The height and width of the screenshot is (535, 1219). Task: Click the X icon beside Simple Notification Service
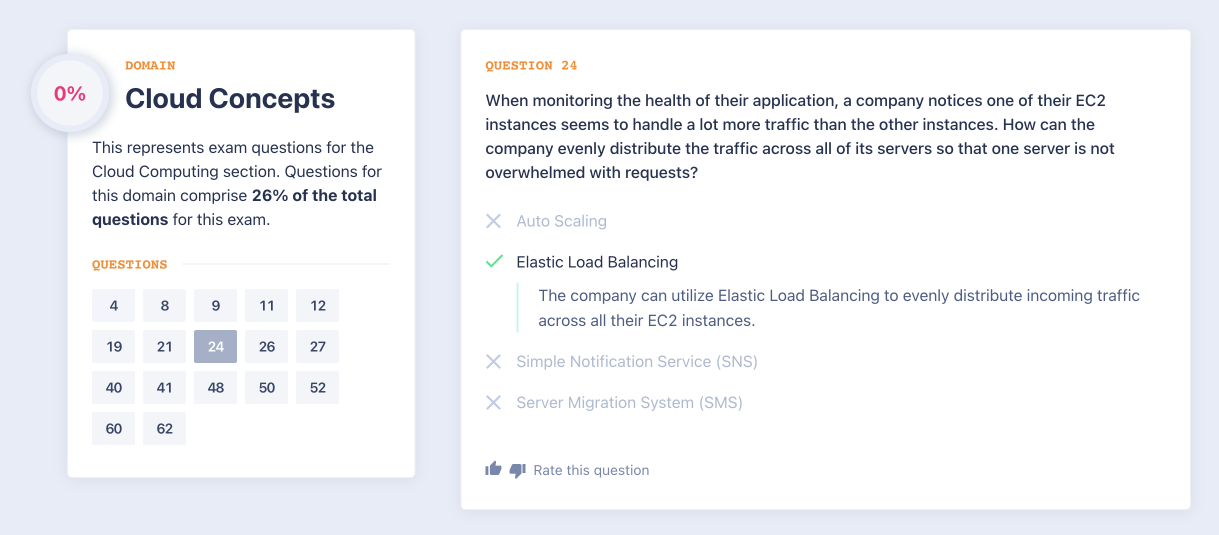(493, 362)
